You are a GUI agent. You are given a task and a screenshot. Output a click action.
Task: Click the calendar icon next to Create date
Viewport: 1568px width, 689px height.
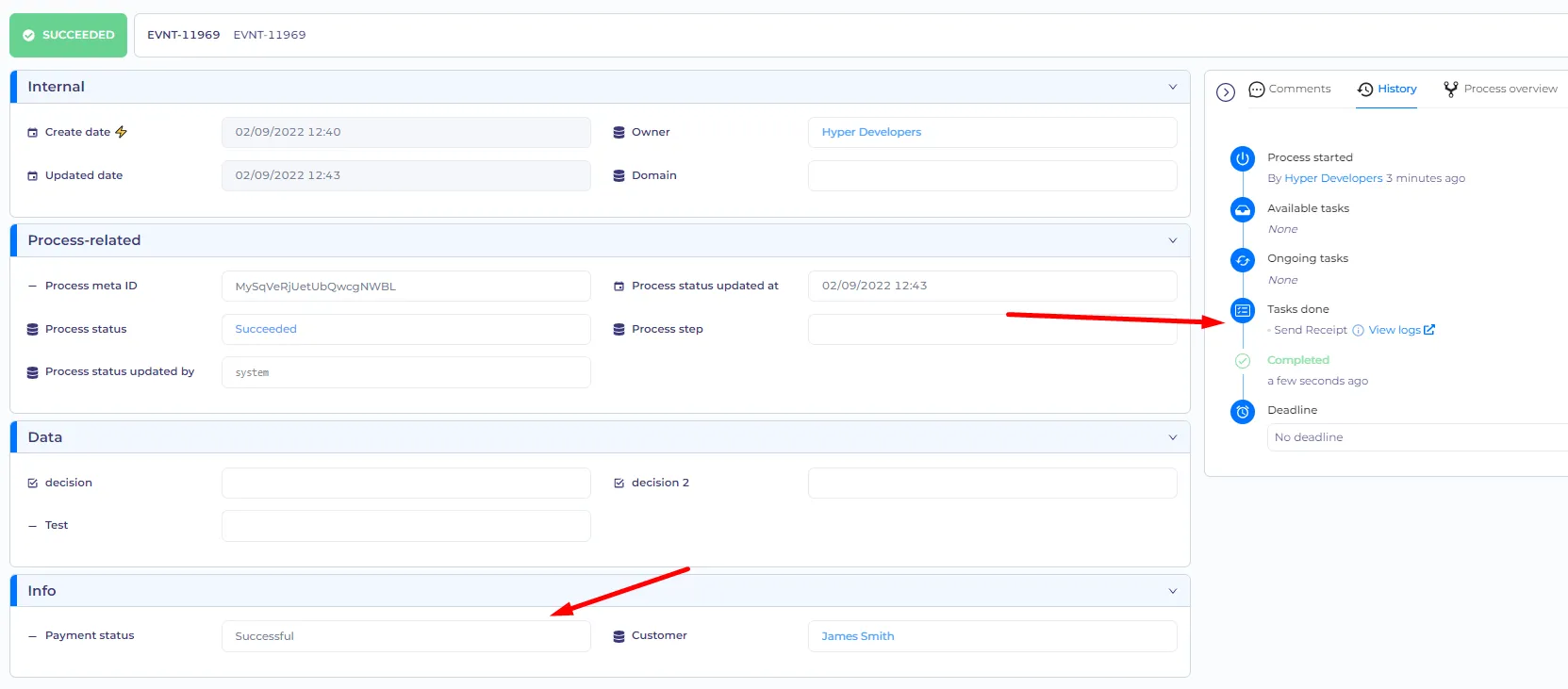(x=32, y=133)
